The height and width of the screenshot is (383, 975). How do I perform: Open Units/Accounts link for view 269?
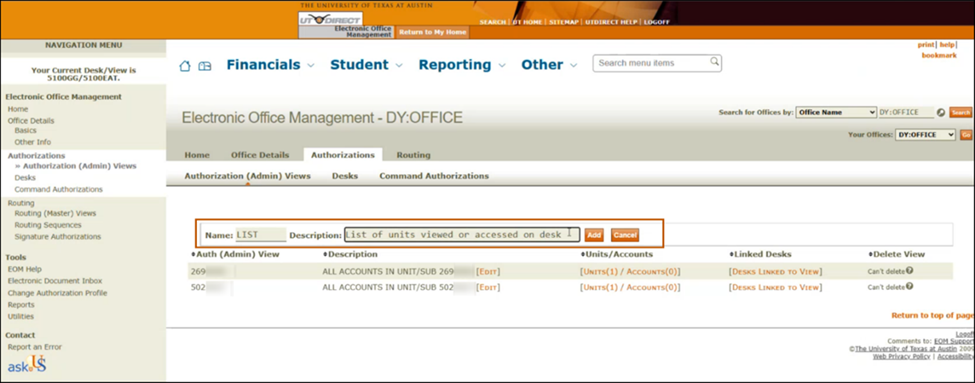pos(630,271)
